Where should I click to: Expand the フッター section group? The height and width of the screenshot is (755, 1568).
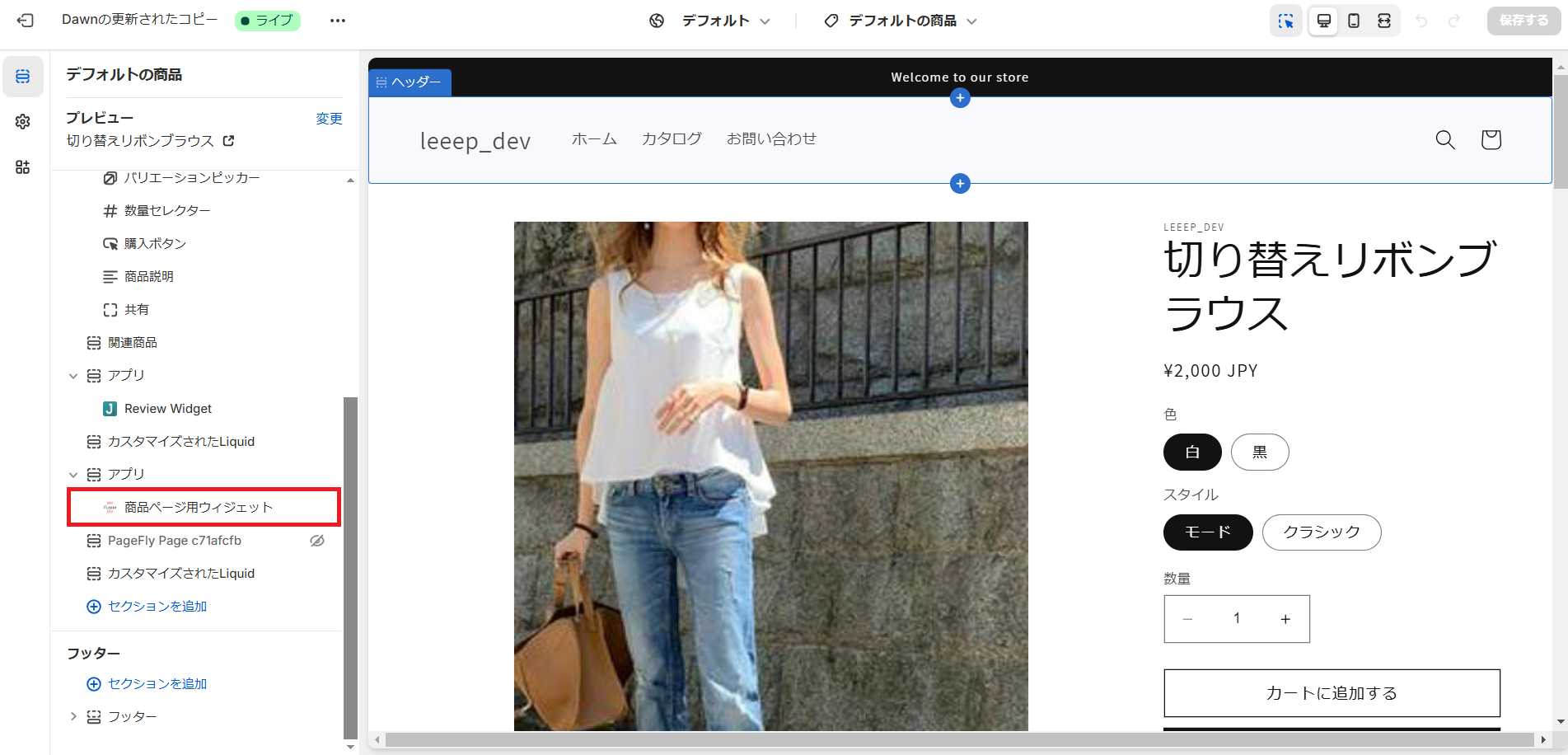coord(73,717)
